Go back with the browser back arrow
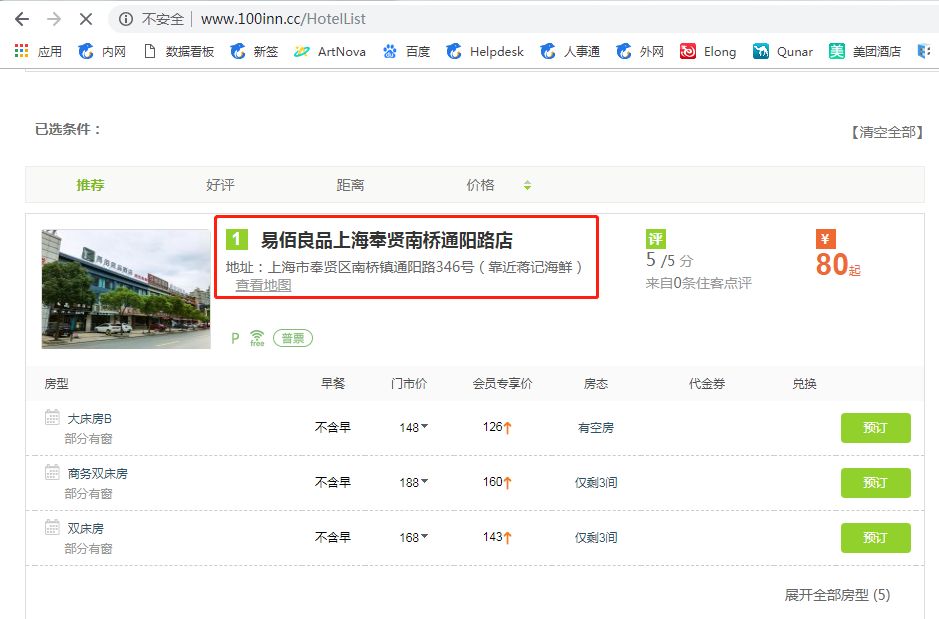 22,19
